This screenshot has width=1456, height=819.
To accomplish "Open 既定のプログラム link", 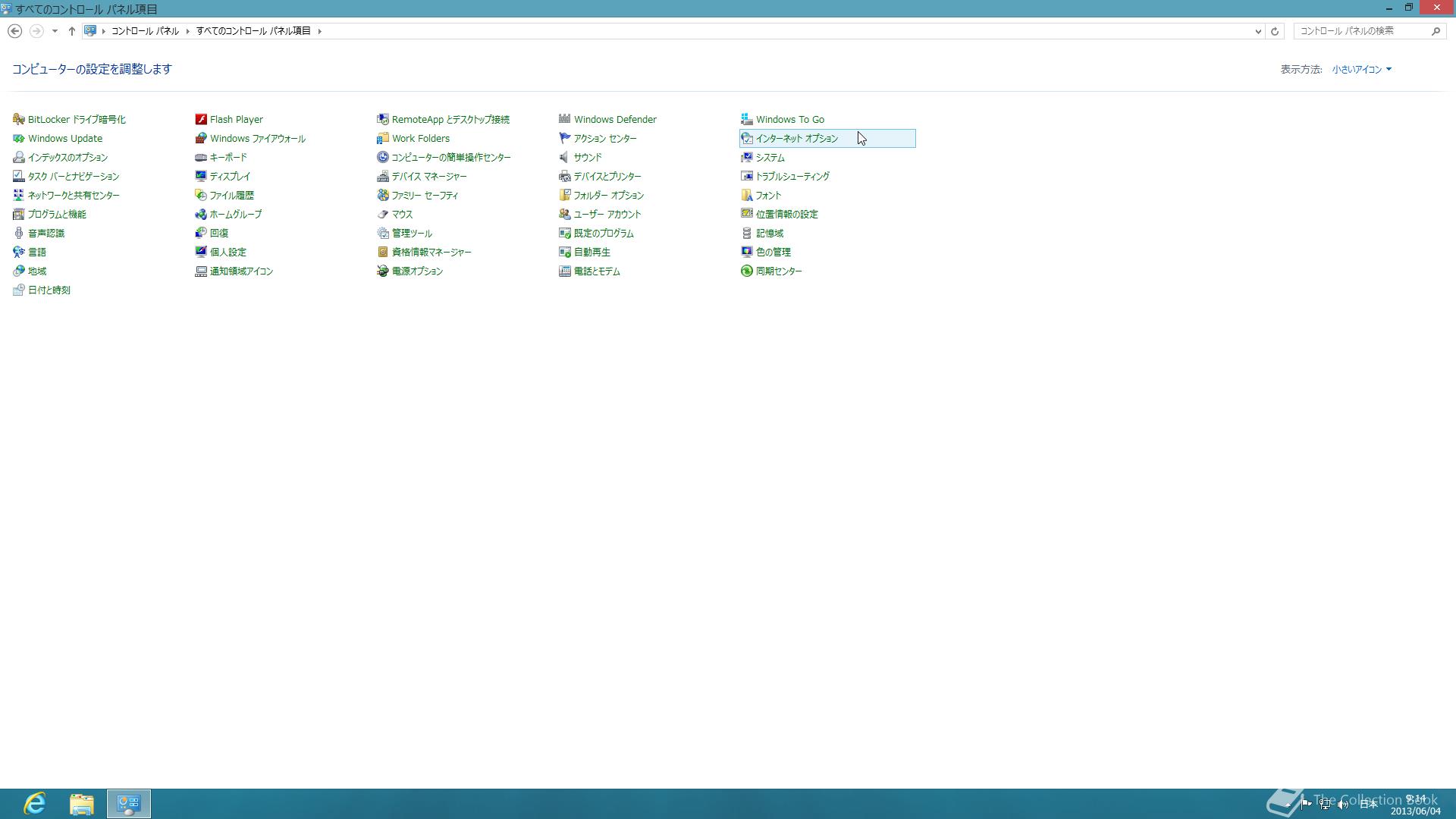I will 604,233.
